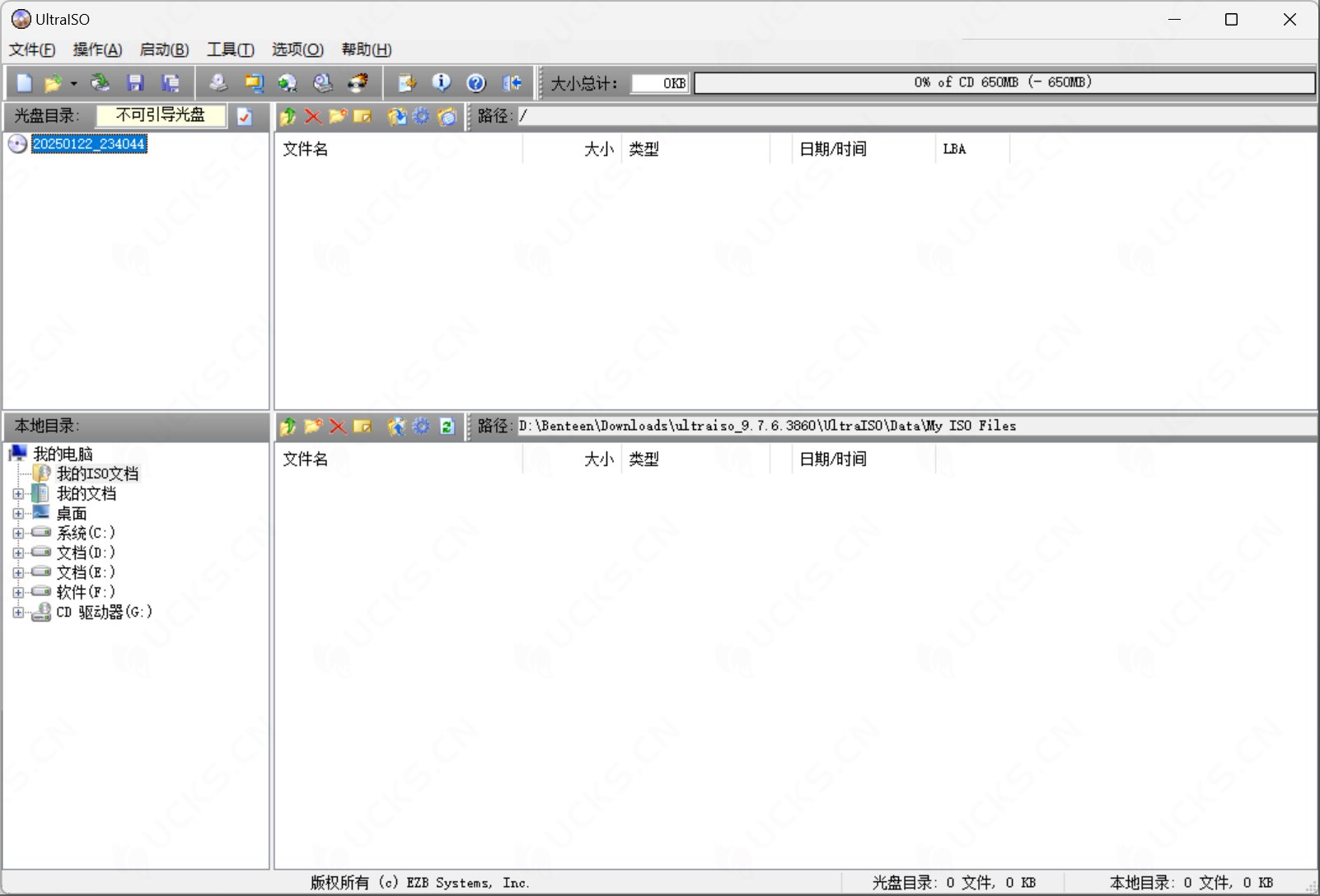Click the checkmark page icon beside 不可引导光盘

coord(245,116)
